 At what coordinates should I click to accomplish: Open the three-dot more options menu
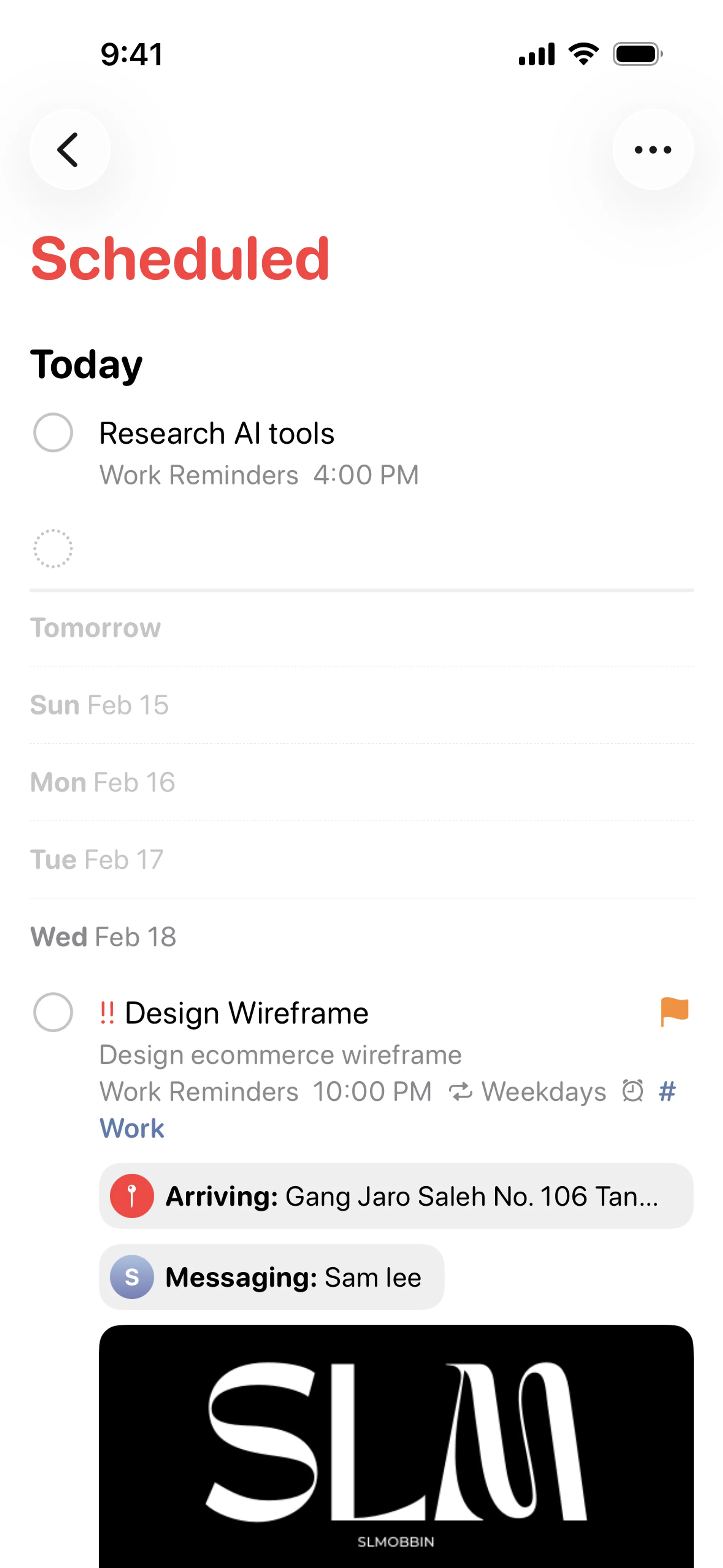click(653, 150)
